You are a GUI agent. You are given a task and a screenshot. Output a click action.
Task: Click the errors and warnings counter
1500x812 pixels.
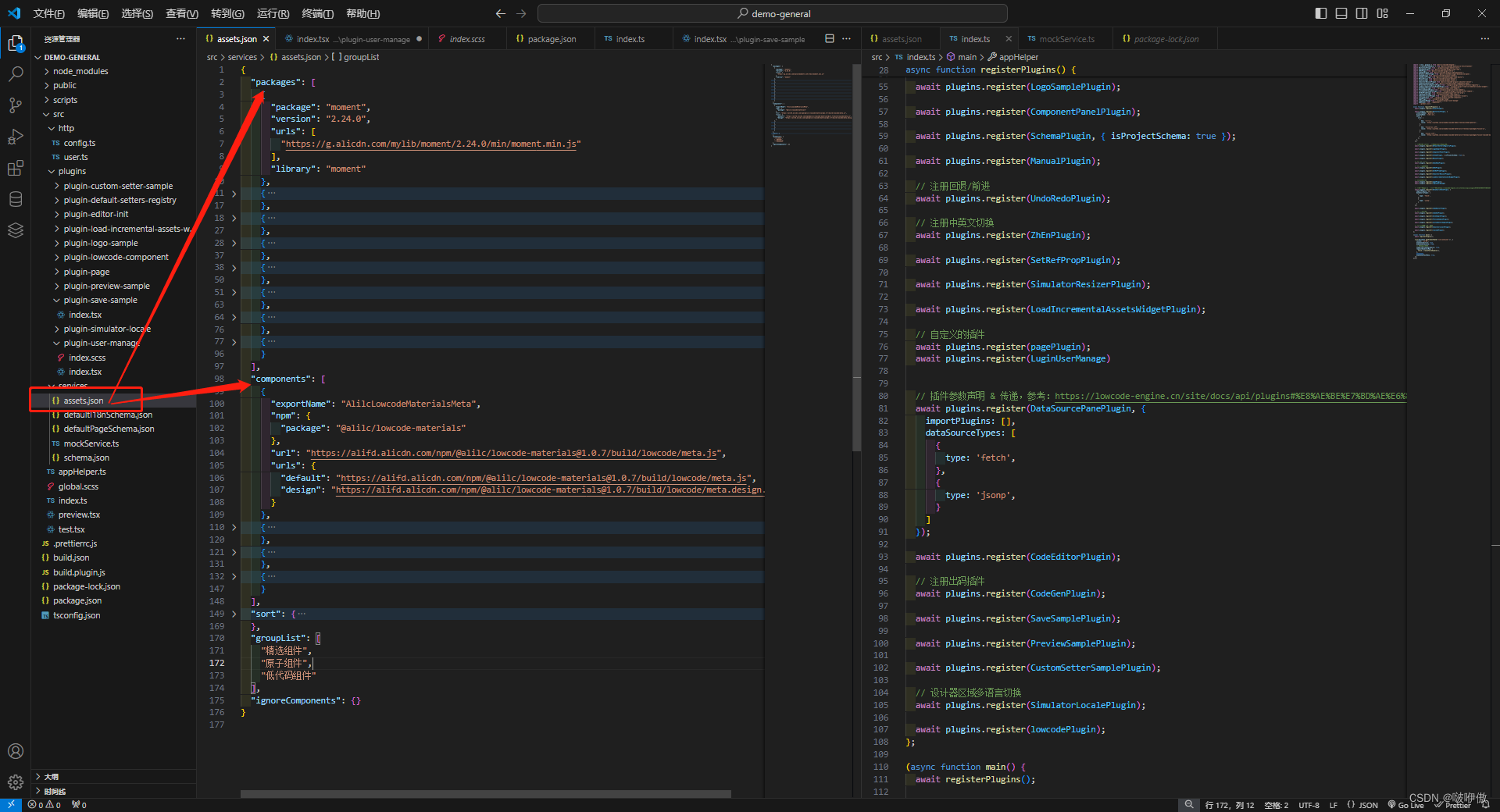(x=45, y=805)
